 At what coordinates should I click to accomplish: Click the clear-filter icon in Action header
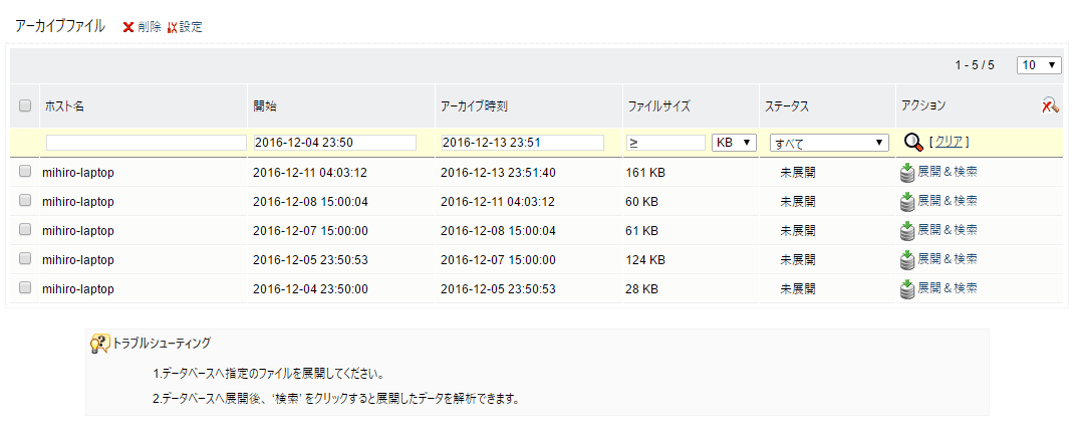tap(1050, 105)
